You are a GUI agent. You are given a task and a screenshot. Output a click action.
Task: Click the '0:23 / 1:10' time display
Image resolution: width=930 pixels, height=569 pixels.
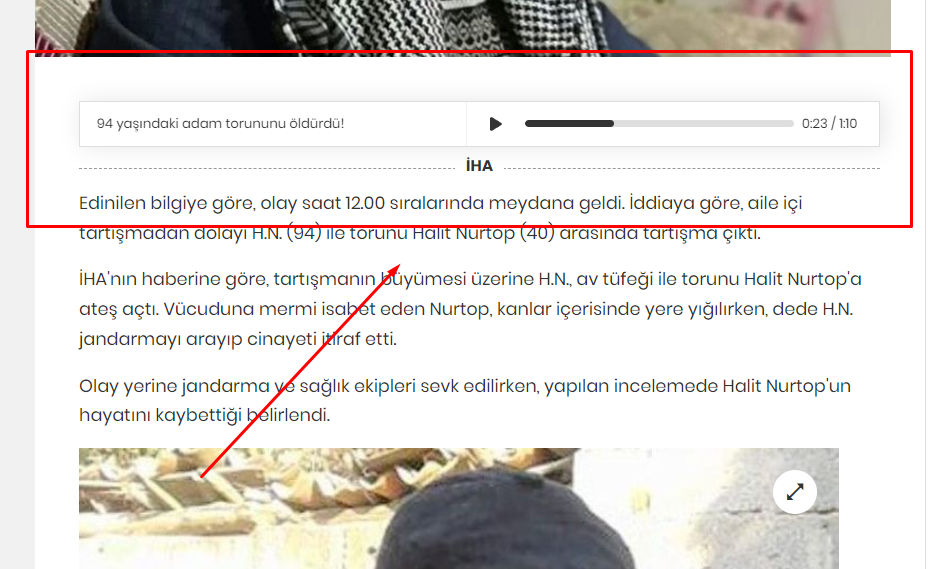pyautogui.click(x=829, y=123)
